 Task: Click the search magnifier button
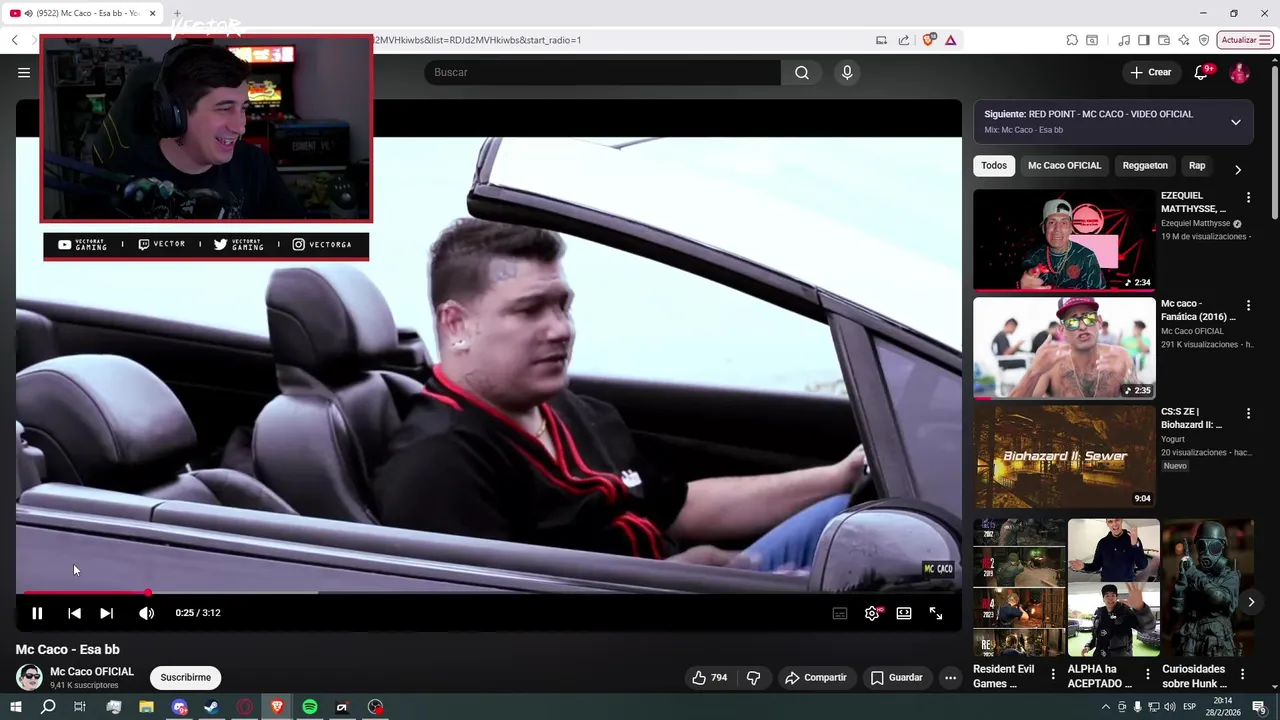[802, 72]
